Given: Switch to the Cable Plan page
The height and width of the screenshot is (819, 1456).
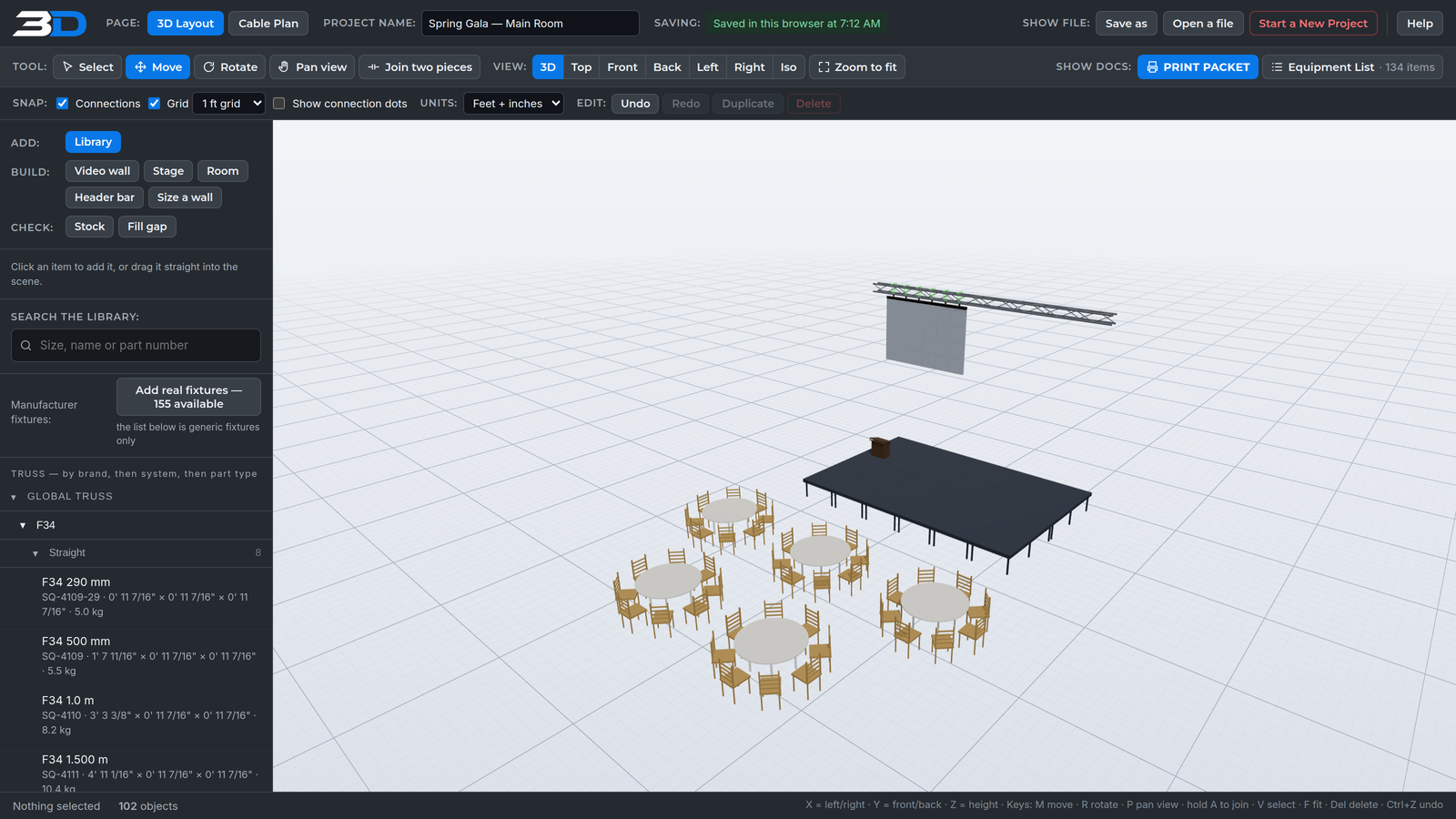Looking at the screenshot, I should coord(268,24).
